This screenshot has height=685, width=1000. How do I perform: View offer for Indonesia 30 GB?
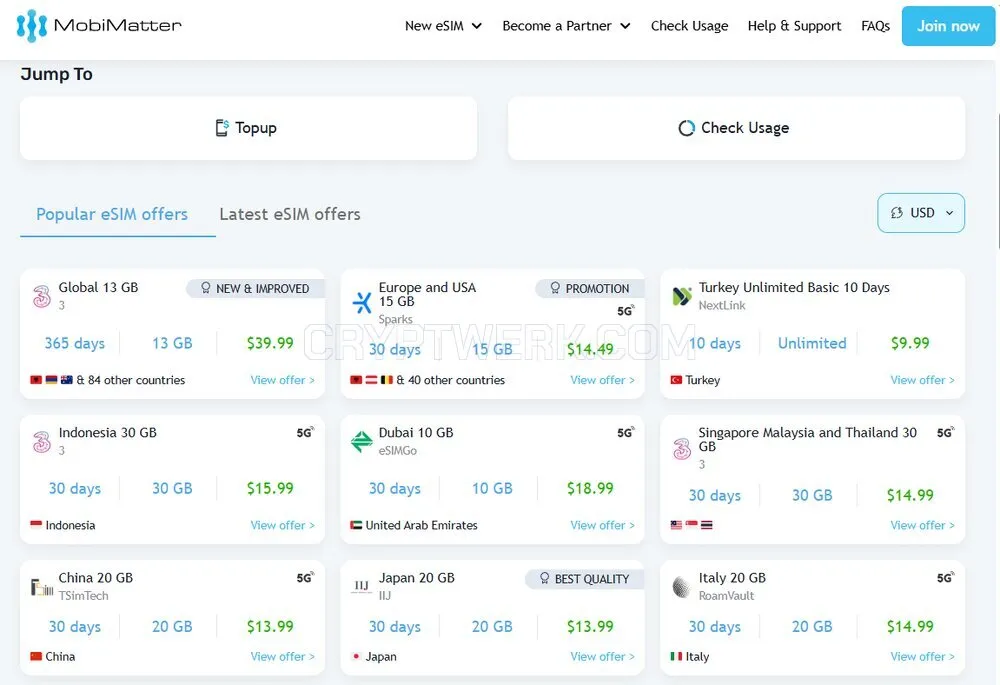(283, 526)
